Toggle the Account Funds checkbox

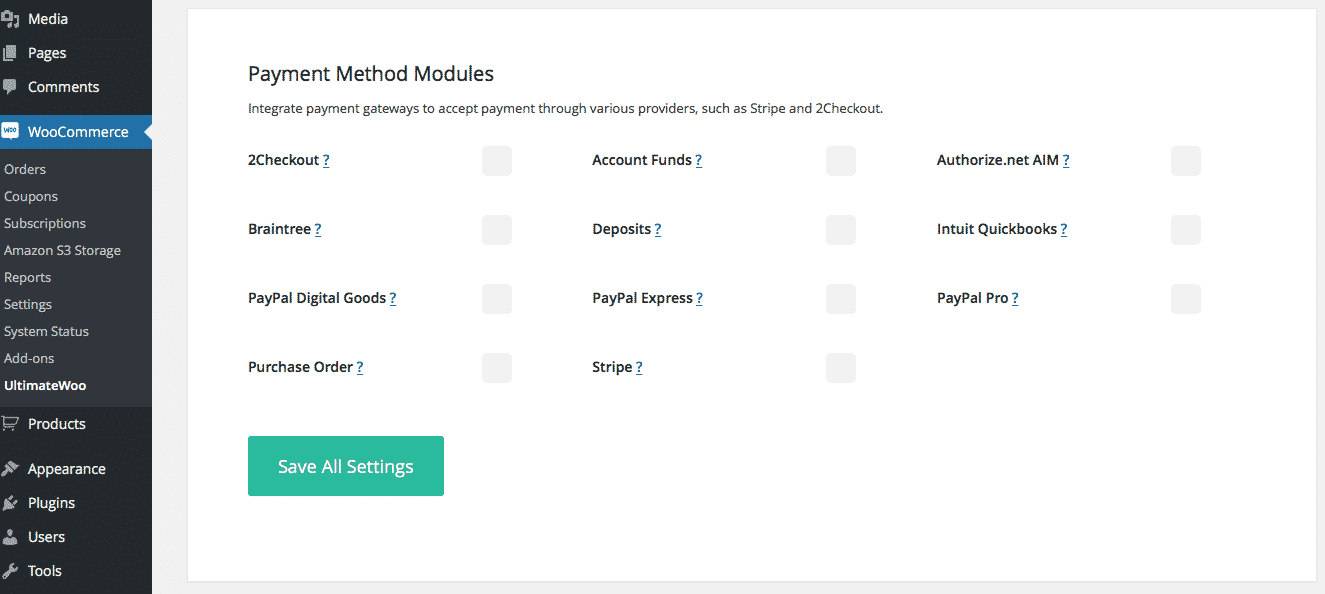coord(841,161)
